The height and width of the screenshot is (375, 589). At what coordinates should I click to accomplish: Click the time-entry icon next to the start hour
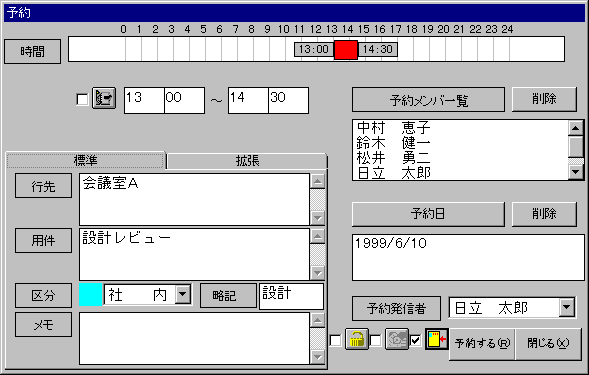104,98
